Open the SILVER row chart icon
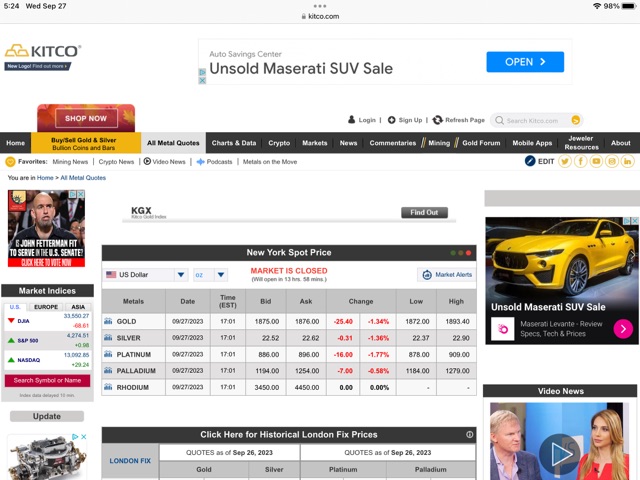The height and width of the screenshot is (480, 640). click(x=108, y=338)
